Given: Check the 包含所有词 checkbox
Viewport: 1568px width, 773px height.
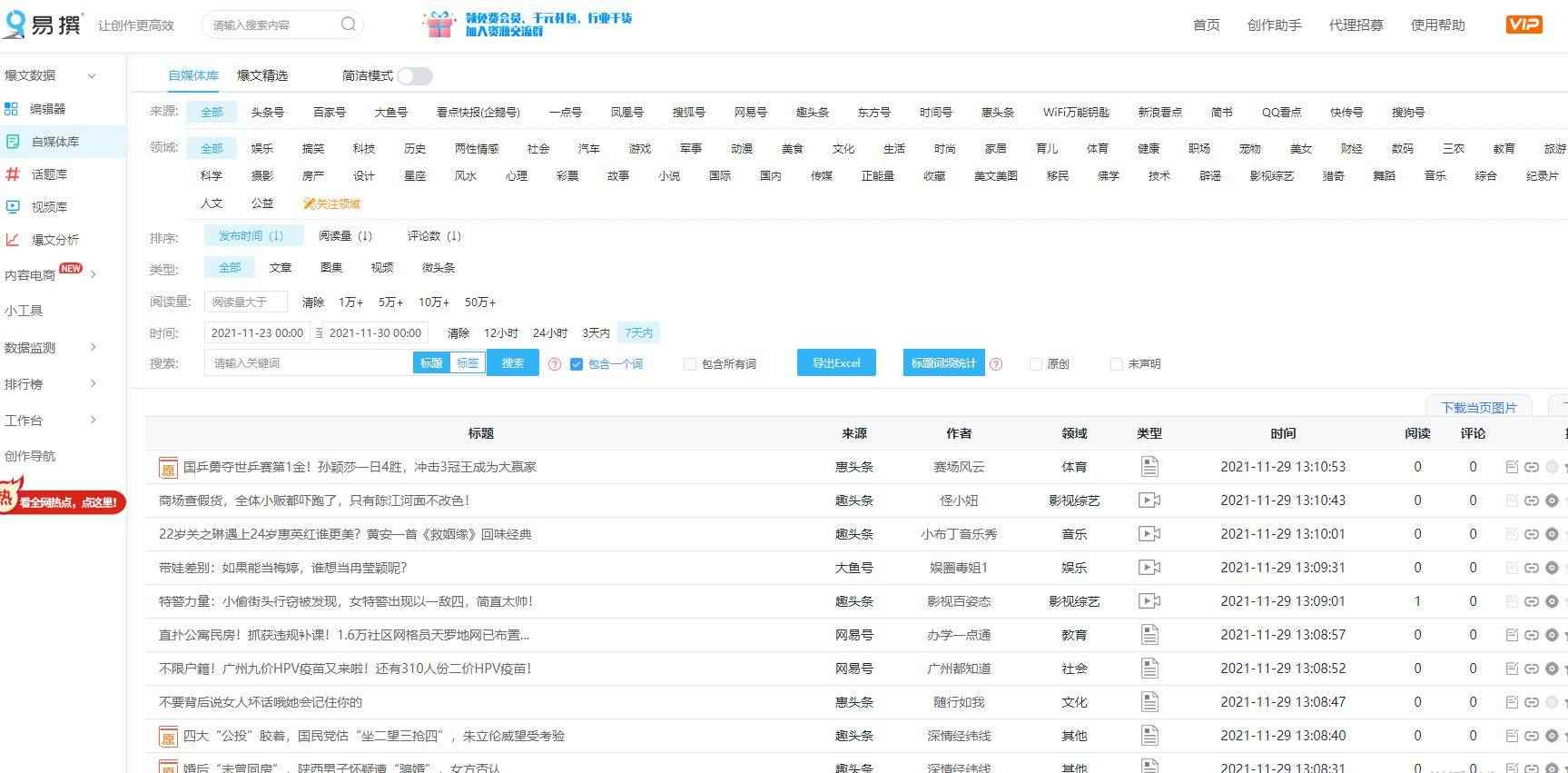Looking at the screenshot, I should click(x=690, y=364).
